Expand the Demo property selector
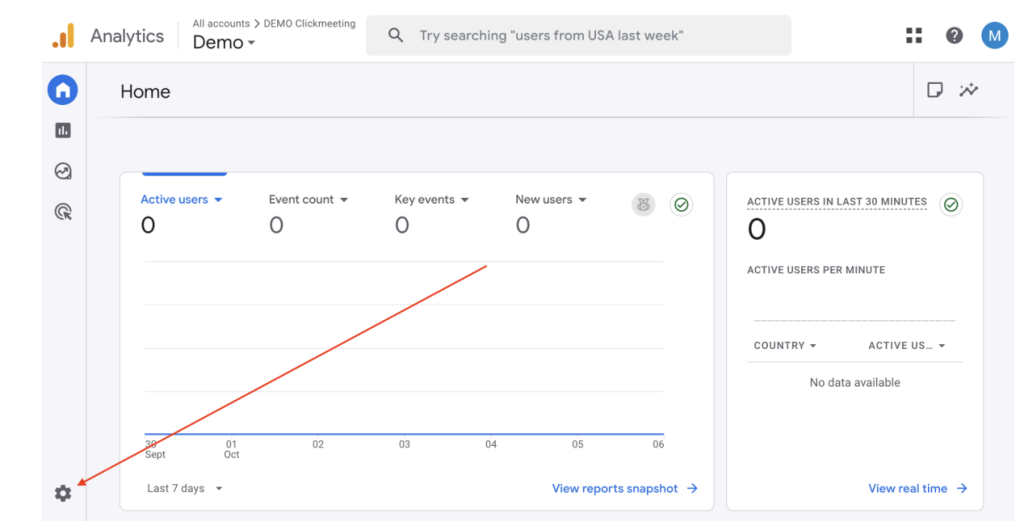Viewport: 1024px width, 522px height. (x=224, y=42)
